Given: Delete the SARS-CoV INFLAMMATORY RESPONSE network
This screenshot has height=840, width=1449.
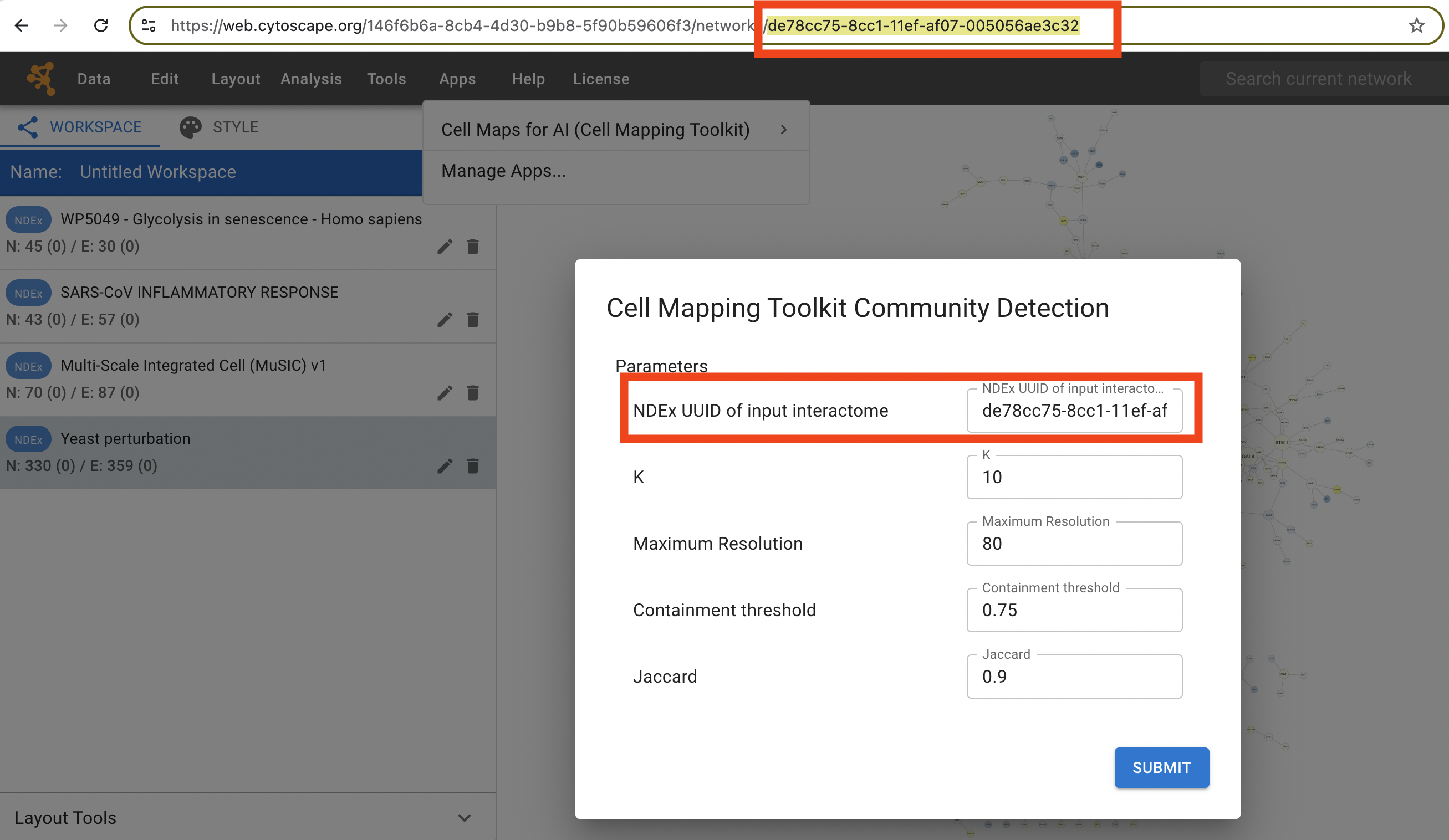Looking at the screenshot, I should click(473, 320).
